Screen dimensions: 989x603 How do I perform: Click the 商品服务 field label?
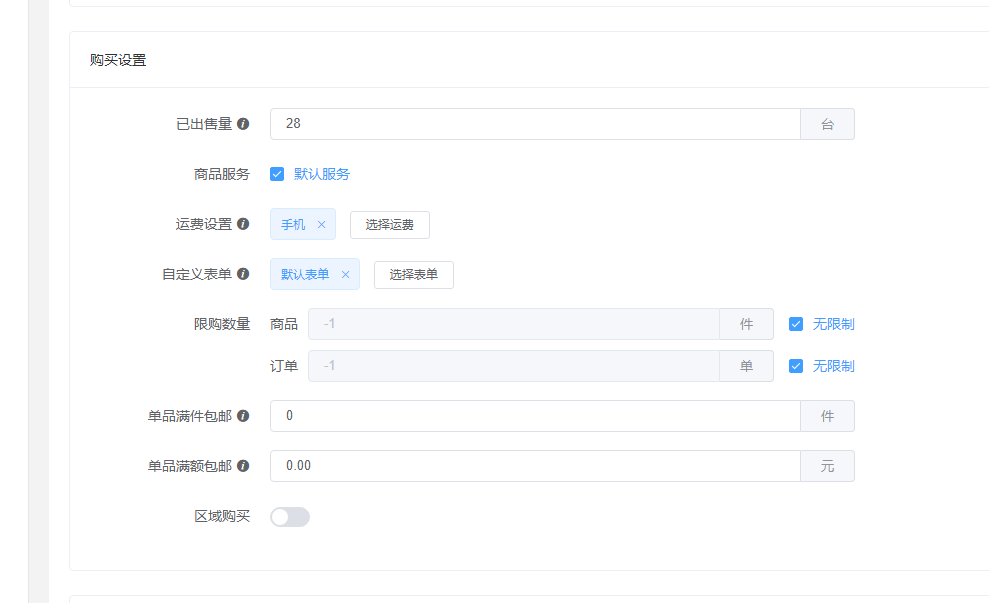click(x=222, y=174)
